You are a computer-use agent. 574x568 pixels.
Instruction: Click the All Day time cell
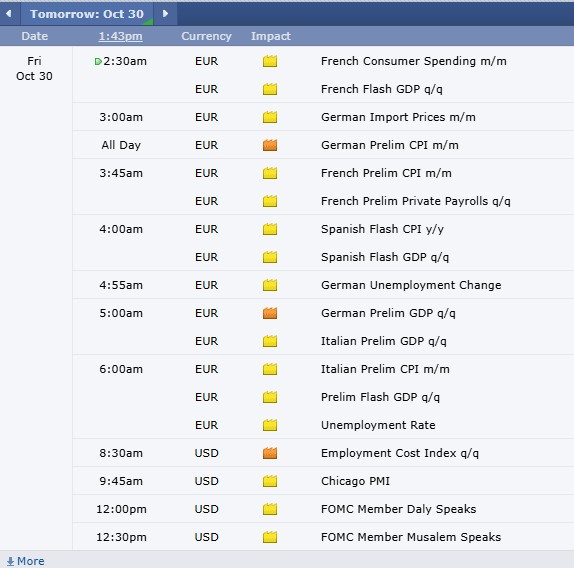[121, 145]
